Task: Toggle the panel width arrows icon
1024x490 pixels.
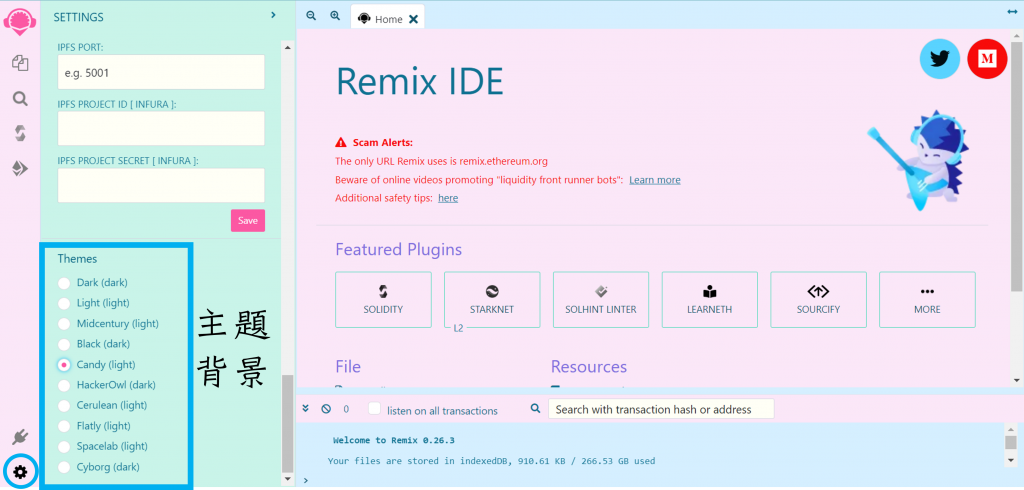Action: [1012, 11]
